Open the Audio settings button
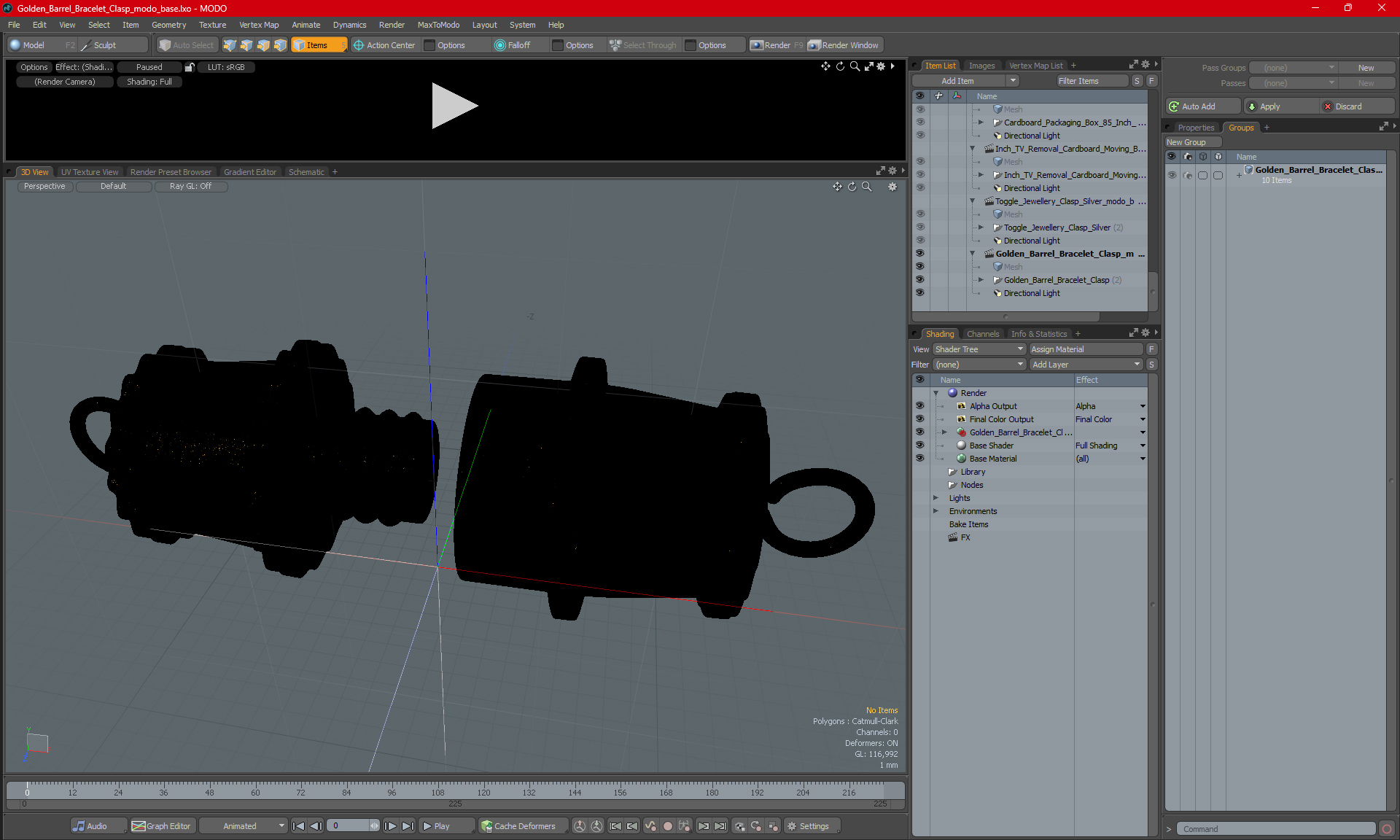1400x840 pixels. (90, 826)
